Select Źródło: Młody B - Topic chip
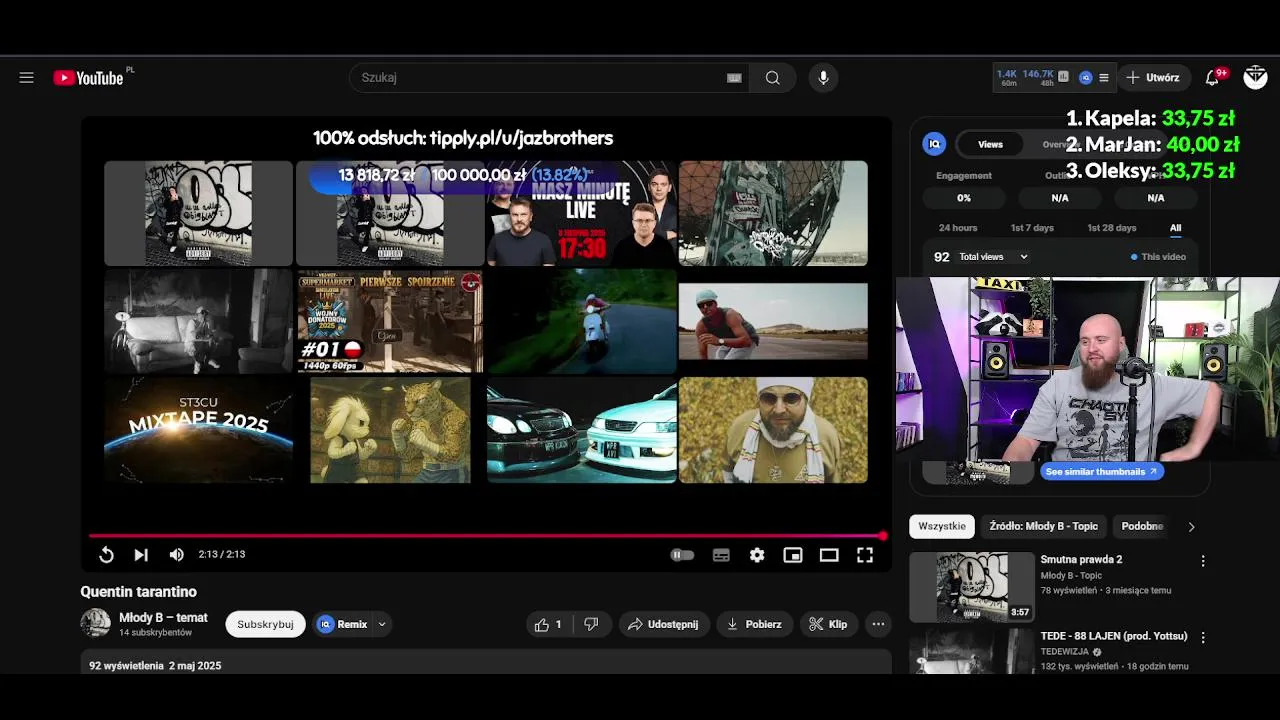The width and height of the screenshot is (1280, 720). [x=1043, y=526]
